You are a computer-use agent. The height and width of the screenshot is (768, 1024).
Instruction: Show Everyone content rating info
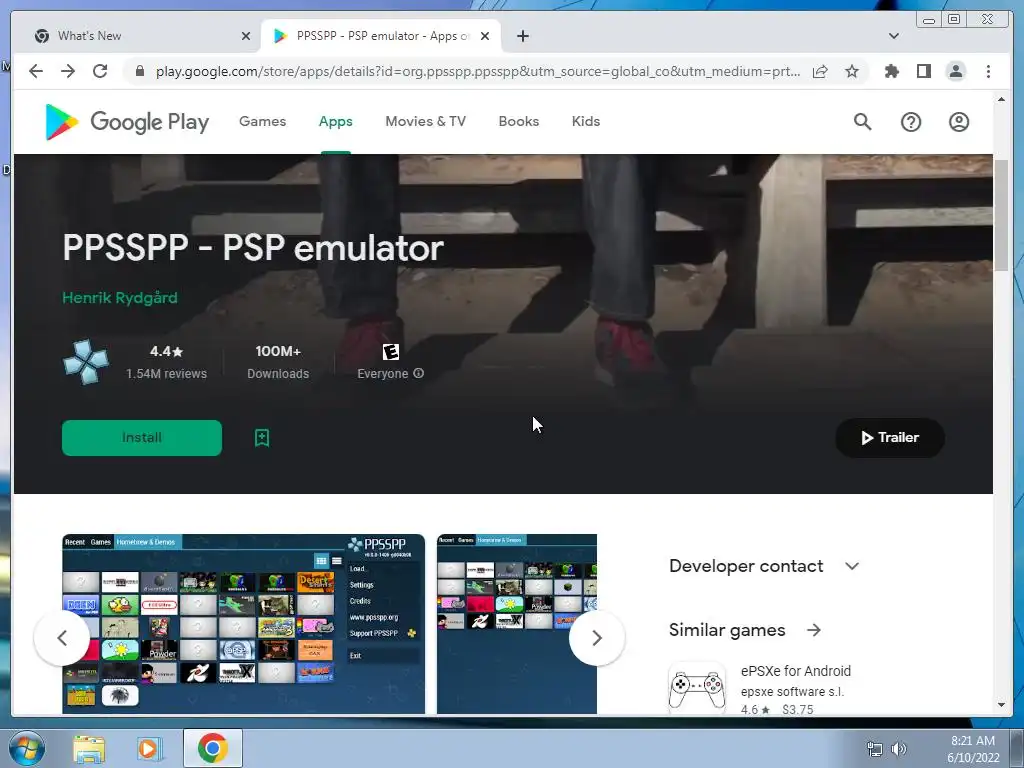pyautogui.click(x=419, y=373)
